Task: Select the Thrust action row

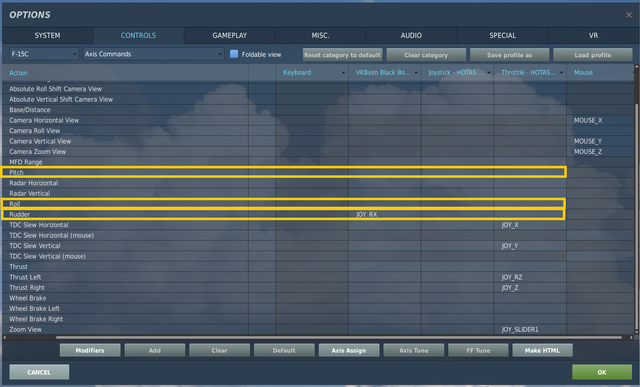Action: point(318,267)
